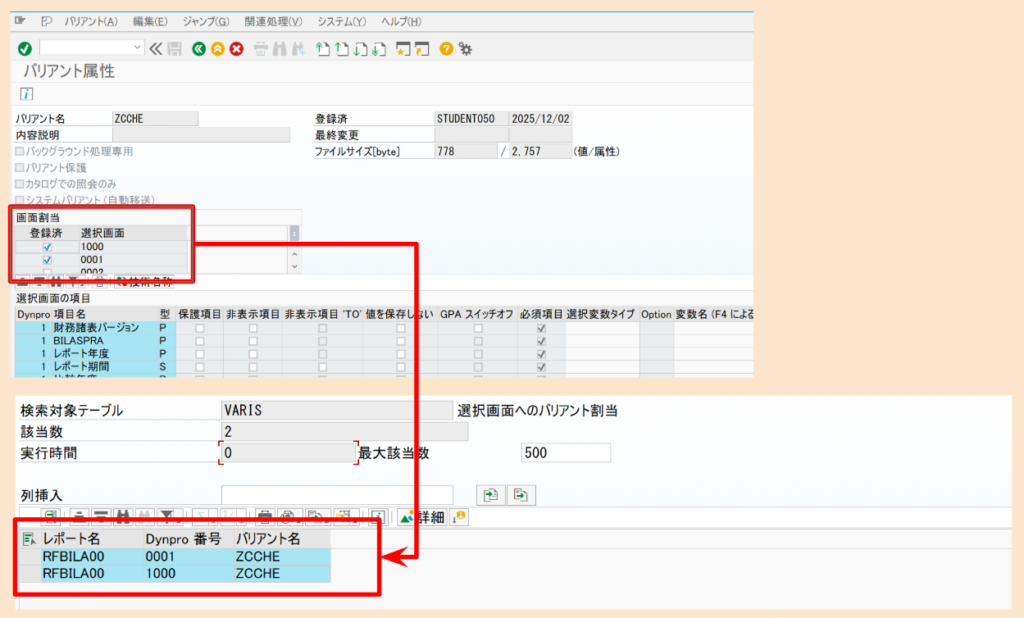Uncheck the registered checkbox for screen 1000

coord(47,246)
